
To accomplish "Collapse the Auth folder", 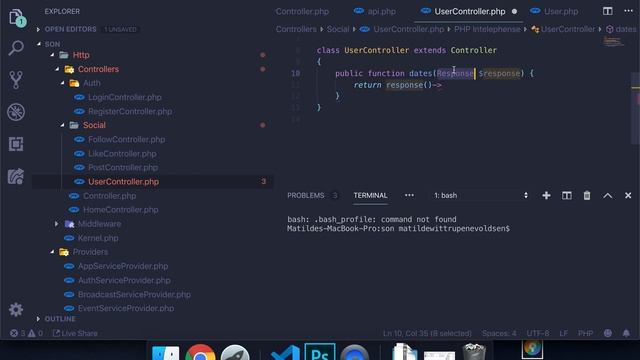I will 62,83.
